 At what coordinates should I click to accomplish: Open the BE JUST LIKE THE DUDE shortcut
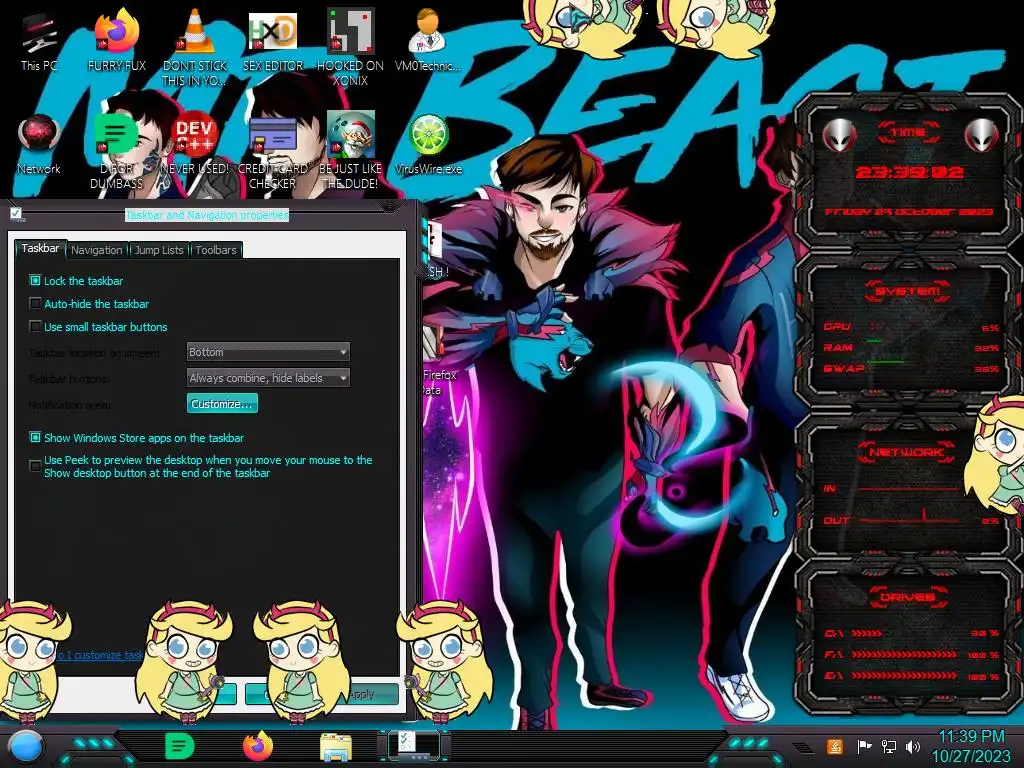350,150
